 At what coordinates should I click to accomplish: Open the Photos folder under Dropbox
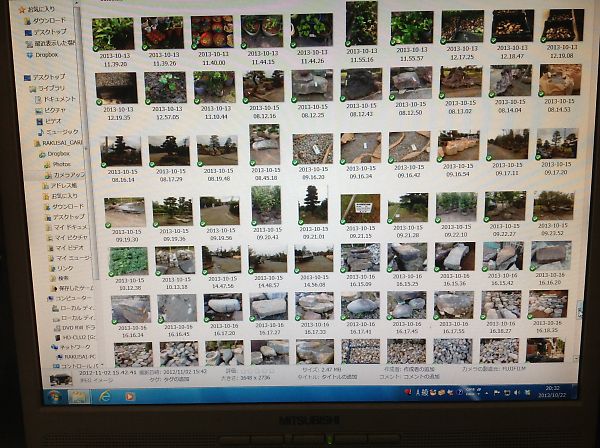point(61,164)
